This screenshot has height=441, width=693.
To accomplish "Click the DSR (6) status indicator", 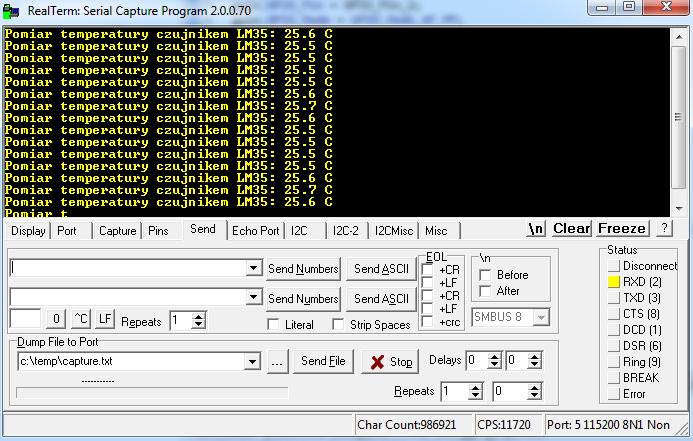I will (x=614, y=346).
